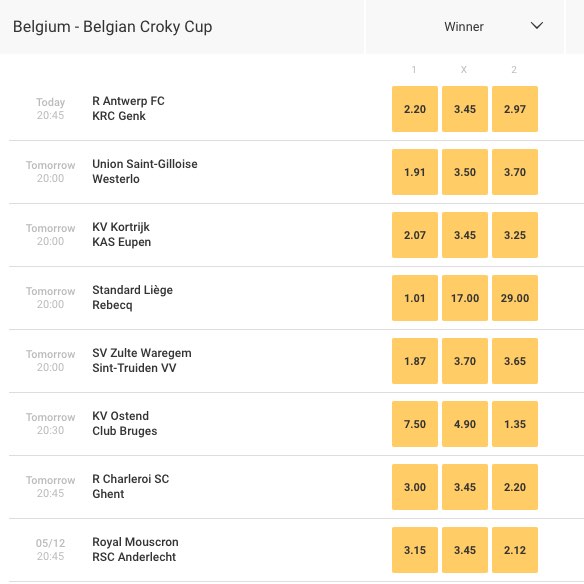Screen dimensions: 584x584
Task: Select 2.20 odds for R Antwerp FC win
Action: [x=415, y=109]
